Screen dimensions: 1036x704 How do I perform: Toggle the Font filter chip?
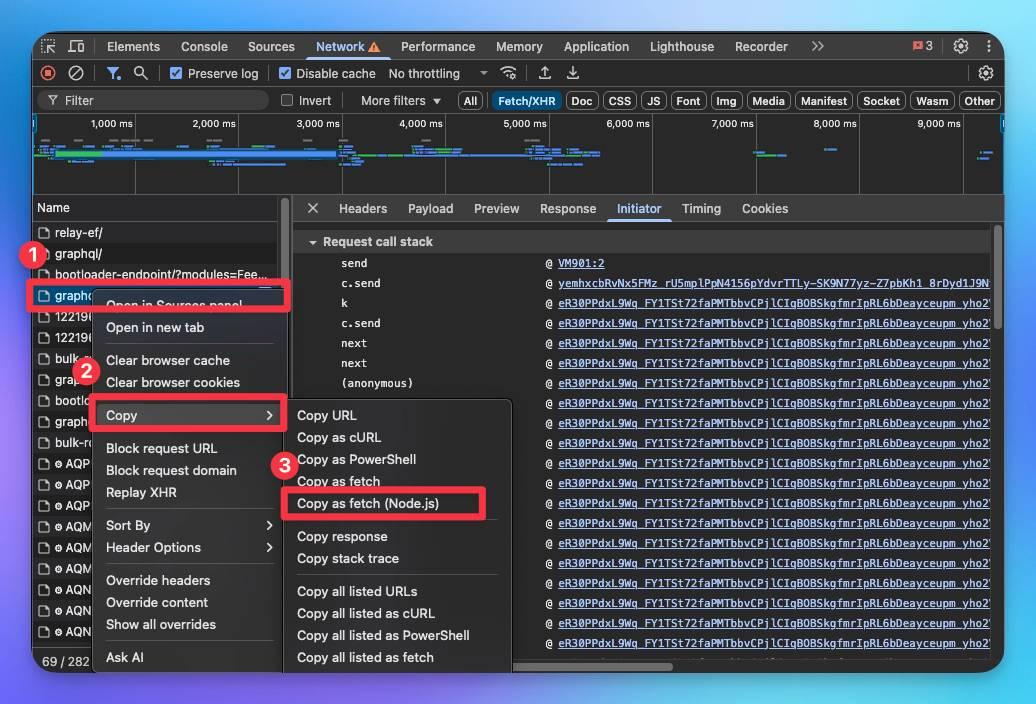[x=688, y=101]
